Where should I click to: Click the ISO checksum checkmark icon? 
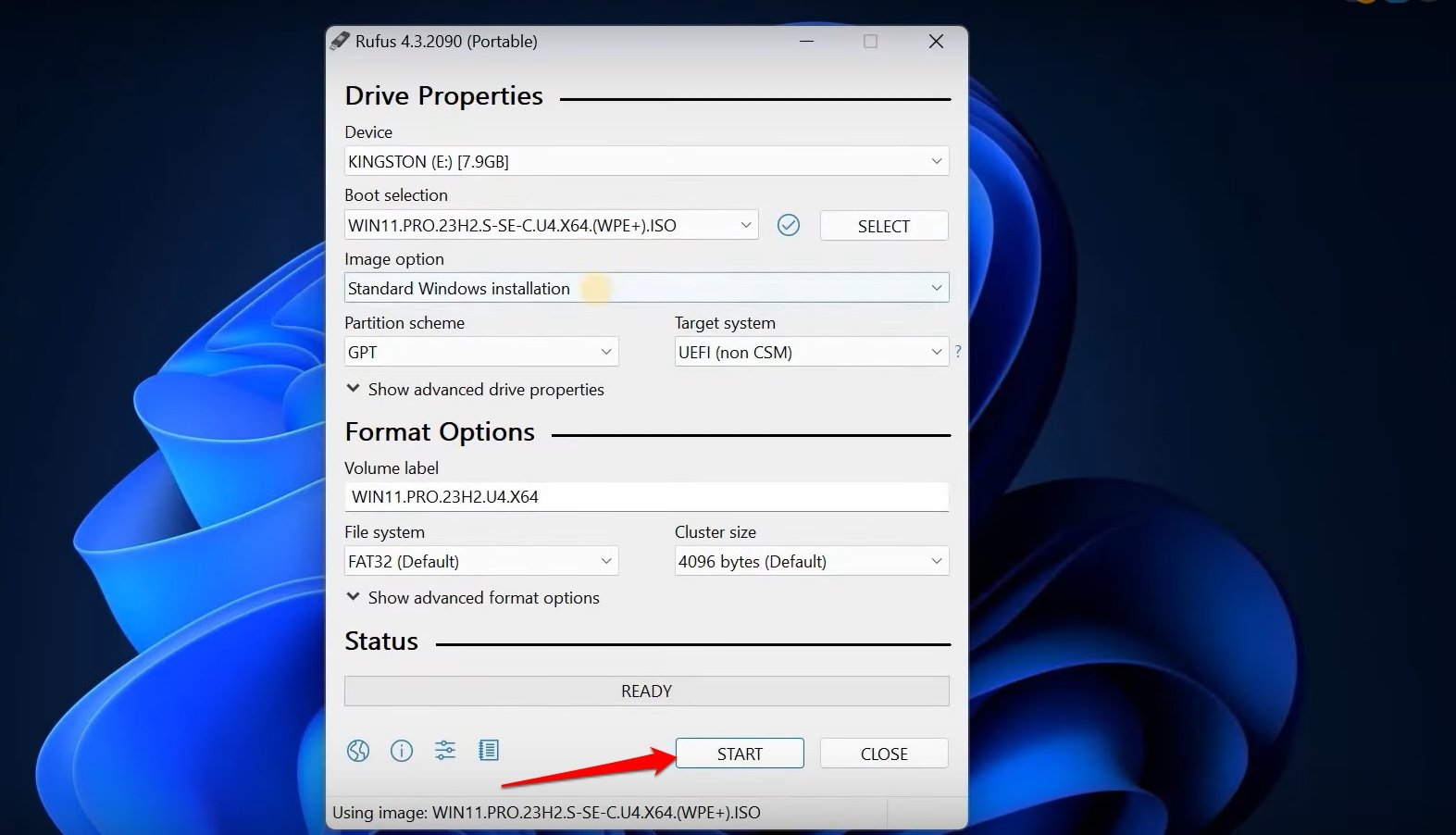789,225
